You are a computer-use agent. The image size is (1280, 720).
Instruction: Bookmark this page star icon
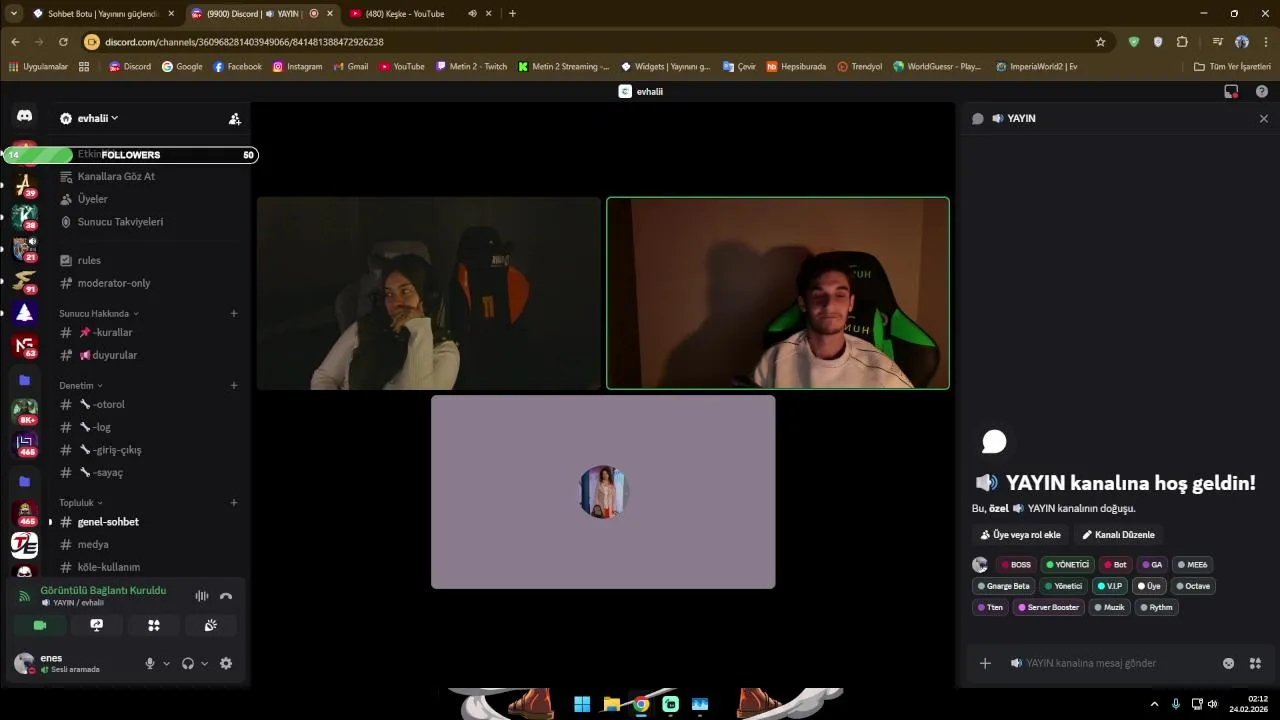click(x=1100, y=42)
